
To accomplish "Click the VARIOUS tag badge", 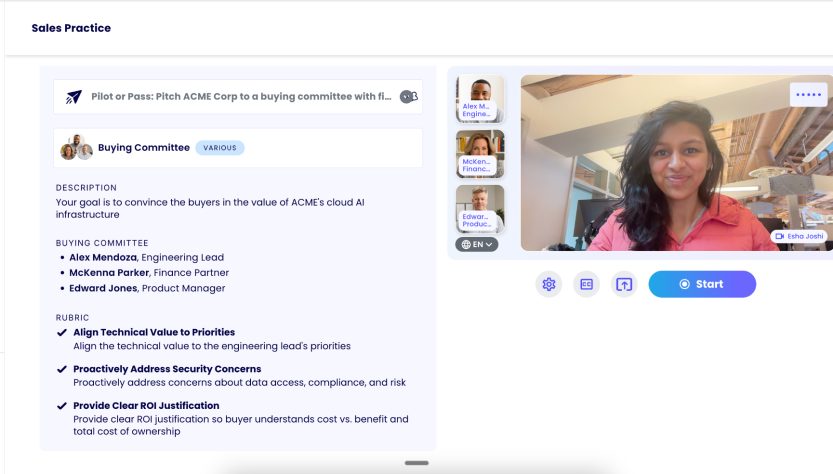I will pyautogui.click(x=220, y=148).
